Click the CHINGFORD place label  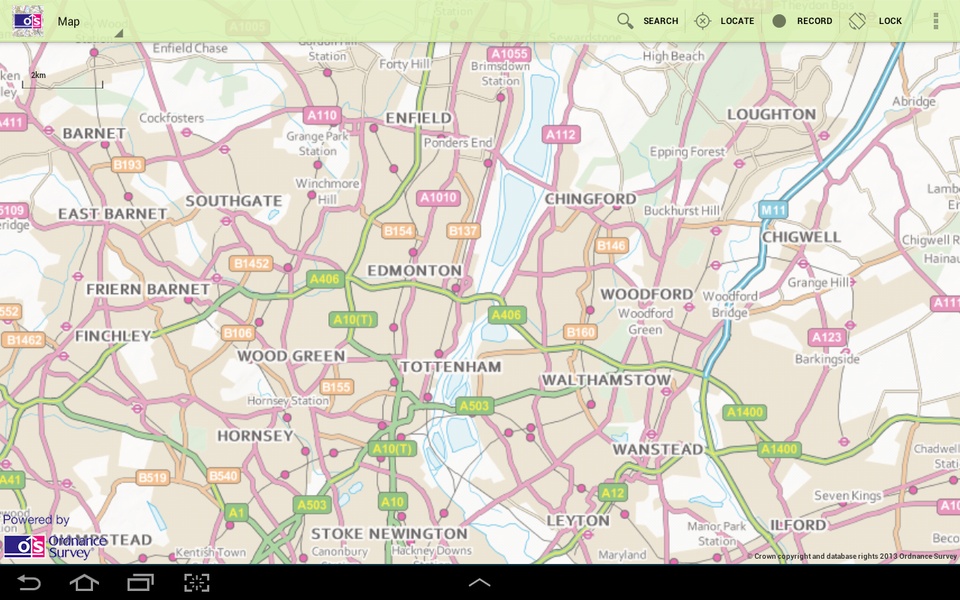pos(591,199)
